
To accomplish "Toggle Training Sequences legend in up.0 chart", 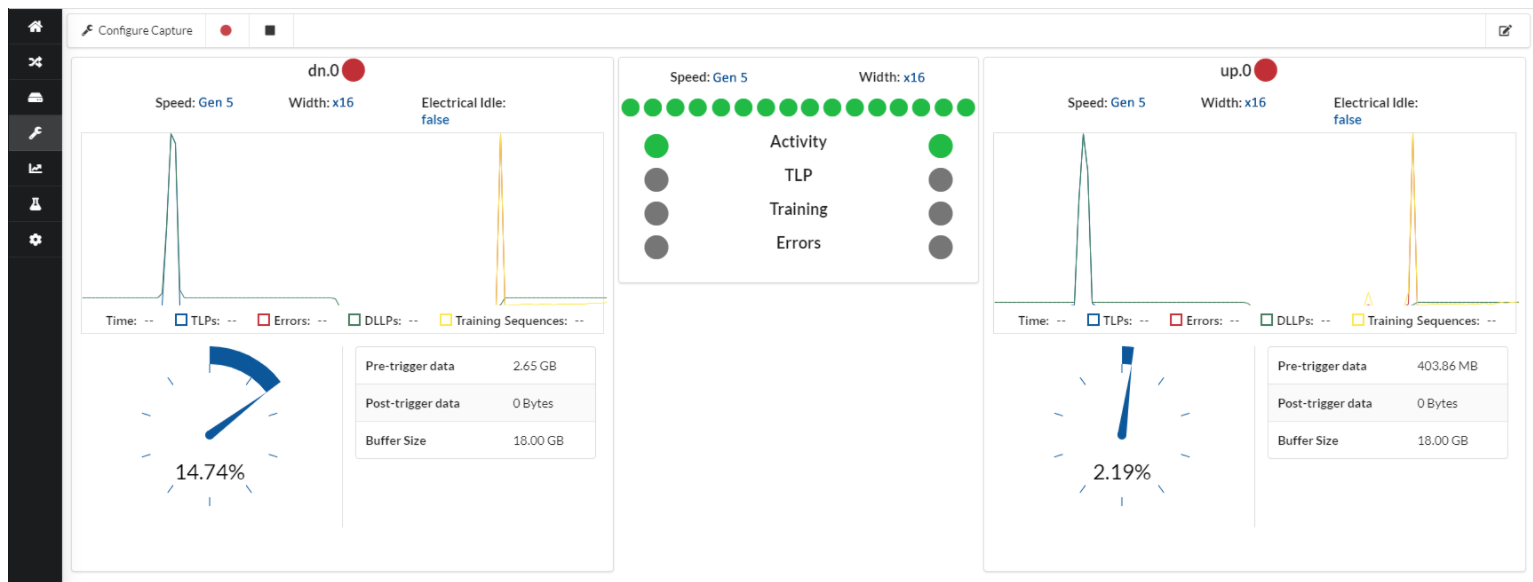I will [1357, 321].
